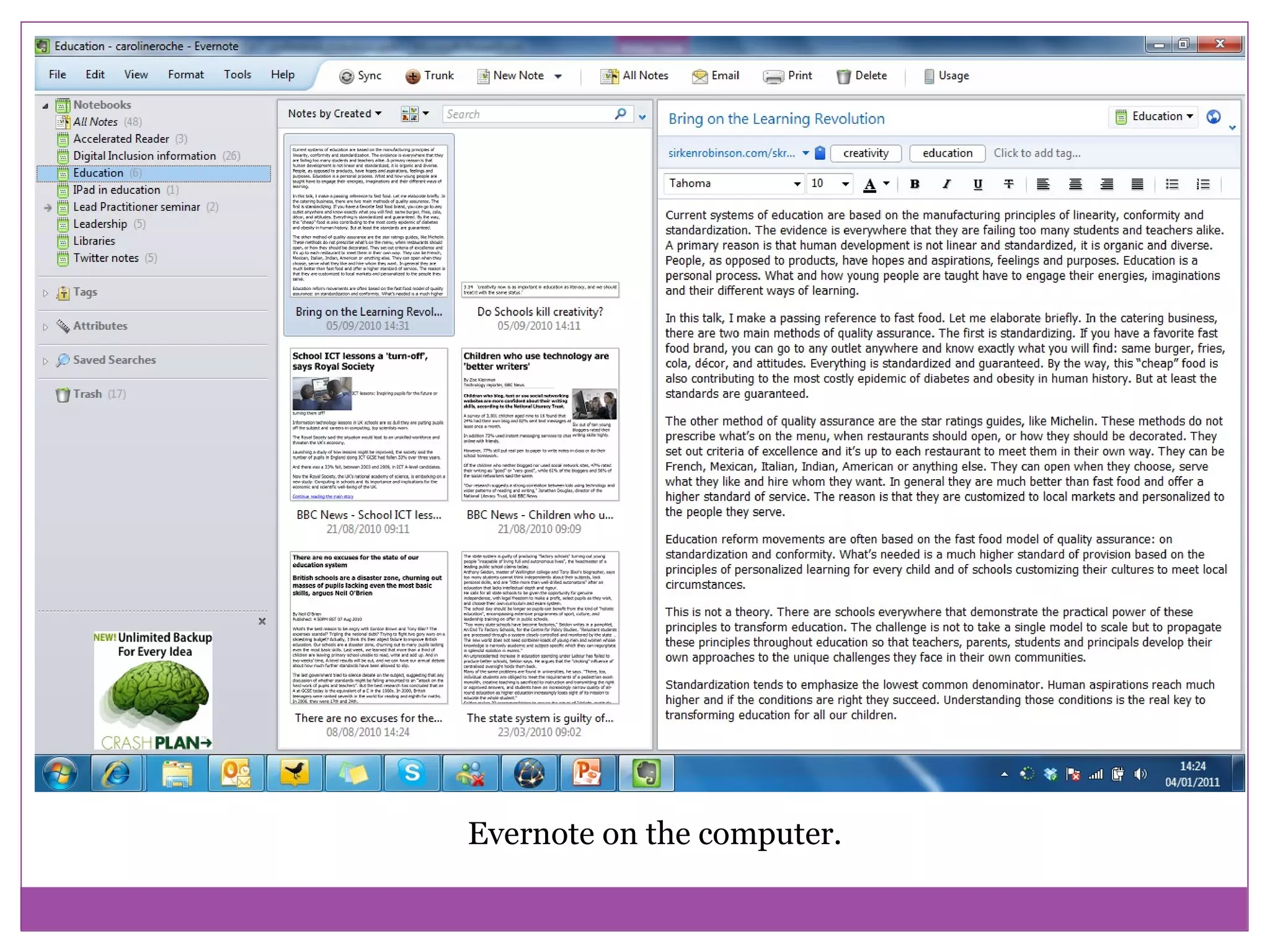Click the Sync toolbar icon
Screen dimensions: 1270x952
pyautogui.click(x=360, y=76)
